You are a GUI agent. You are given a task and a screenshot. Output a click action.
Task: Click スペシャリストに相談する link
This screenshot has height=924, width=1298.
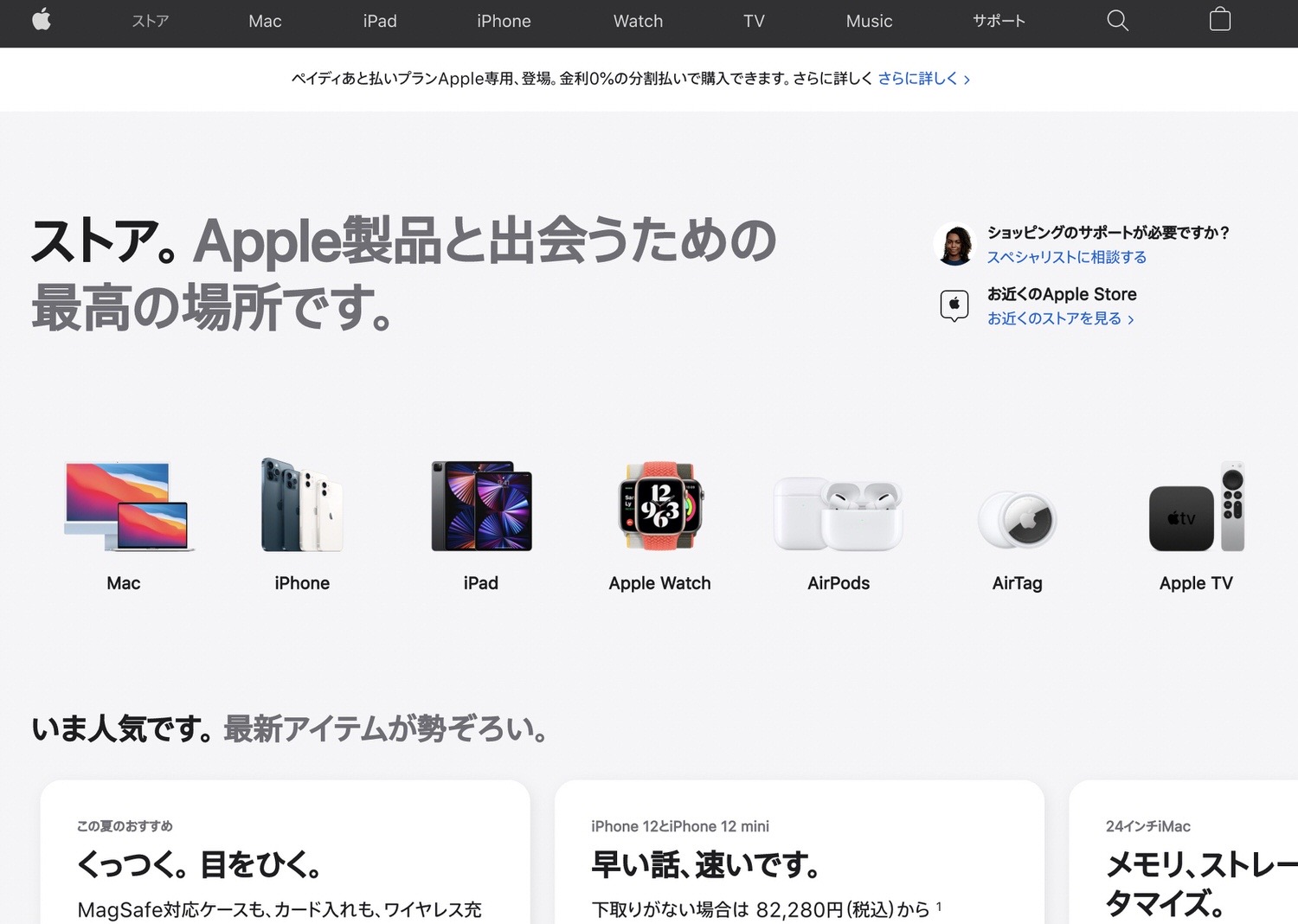[1067, 257]
